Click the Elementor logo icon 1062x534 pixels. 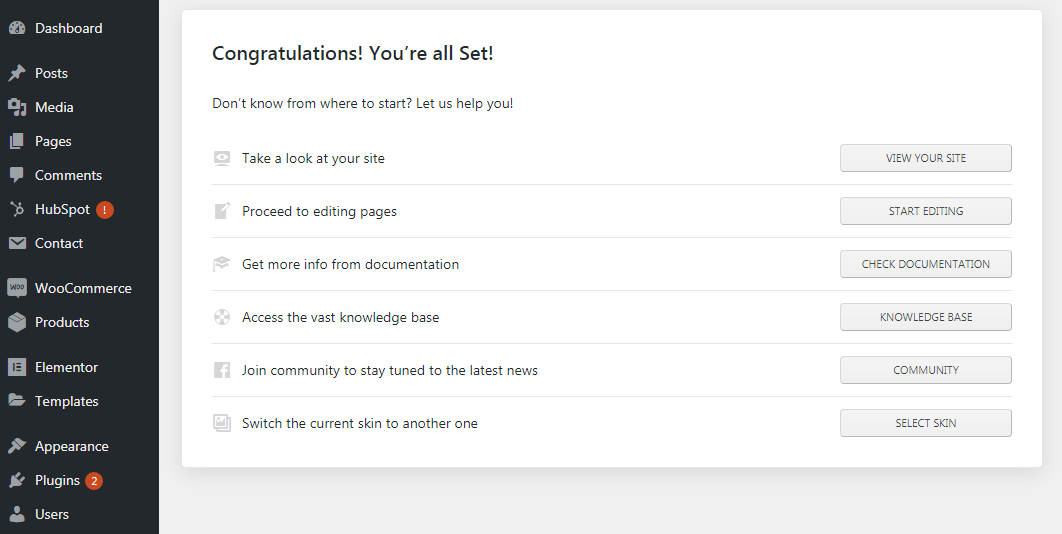(x=17, y=367)
